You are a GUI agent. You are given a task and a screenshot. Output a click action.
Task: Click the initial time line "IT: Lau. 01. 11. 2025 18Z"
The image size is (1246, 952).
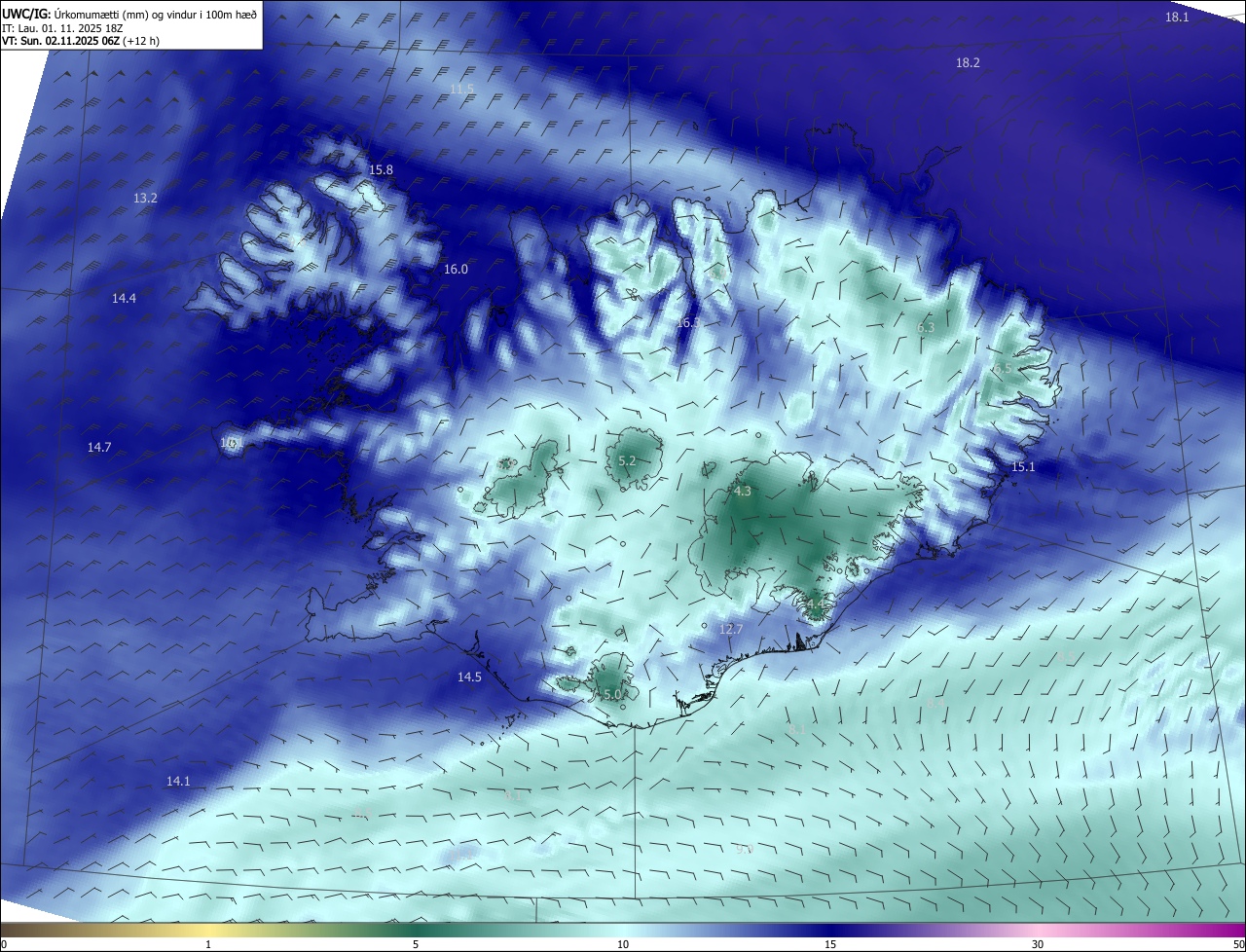point(64,28)
